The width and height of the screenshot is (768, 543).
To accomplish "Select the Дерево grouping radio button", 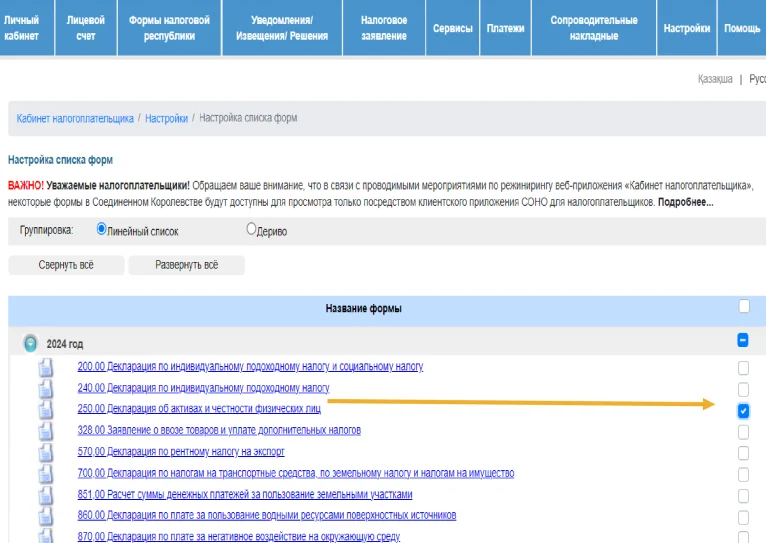I will coord(251,229).
